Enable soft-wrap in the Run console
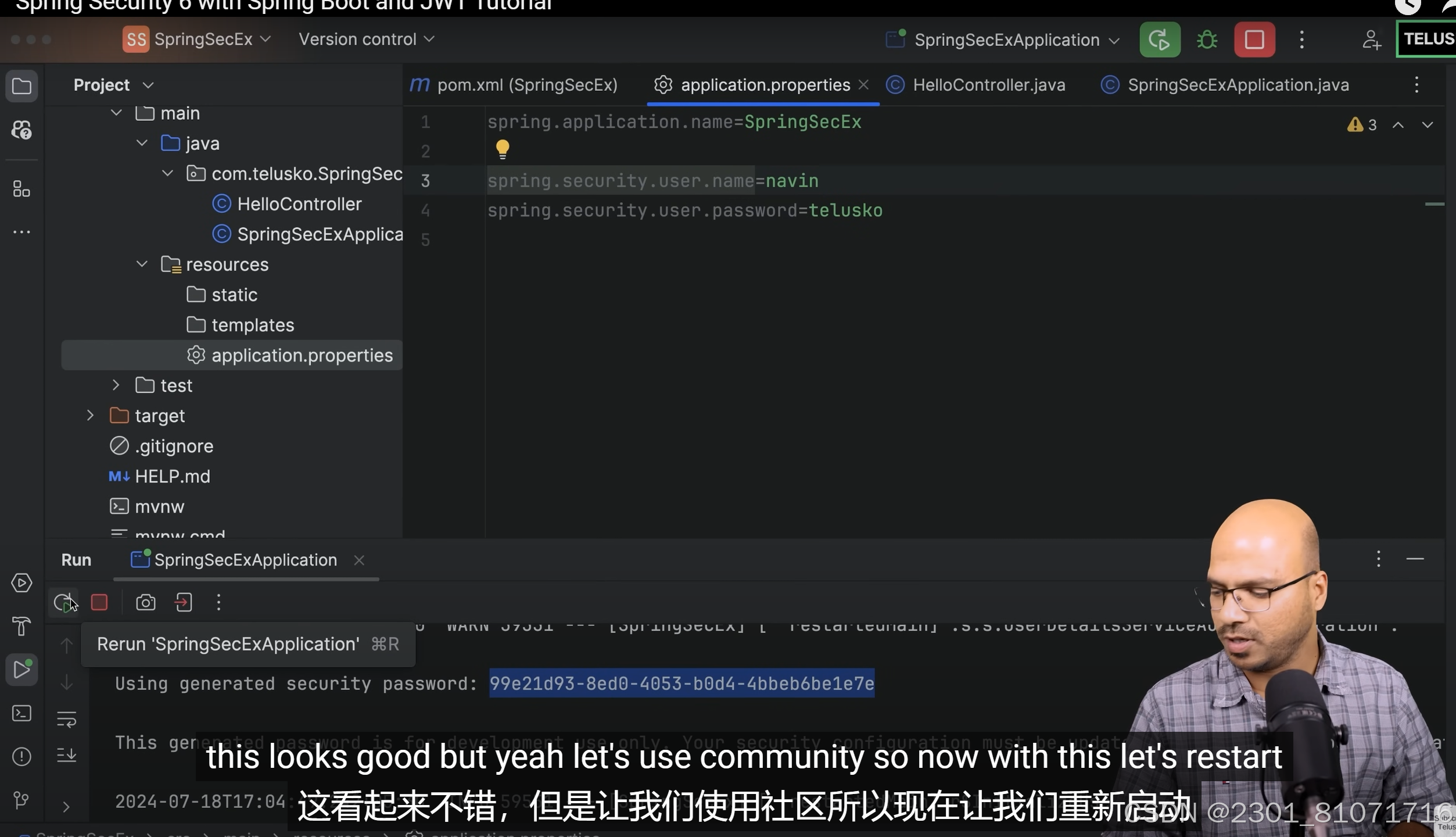1456x837 pixels. tap(66, 720)
